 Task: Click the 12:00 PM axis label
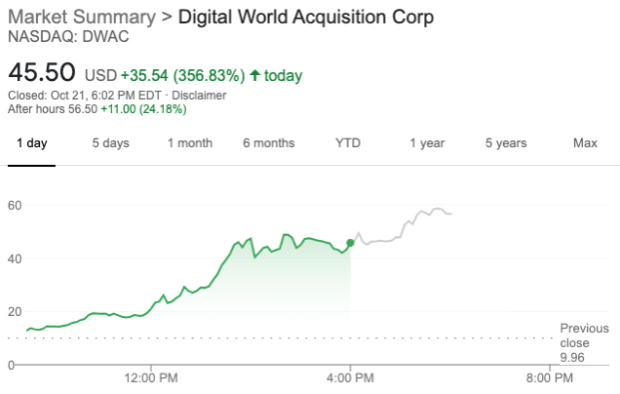(151, 378)
